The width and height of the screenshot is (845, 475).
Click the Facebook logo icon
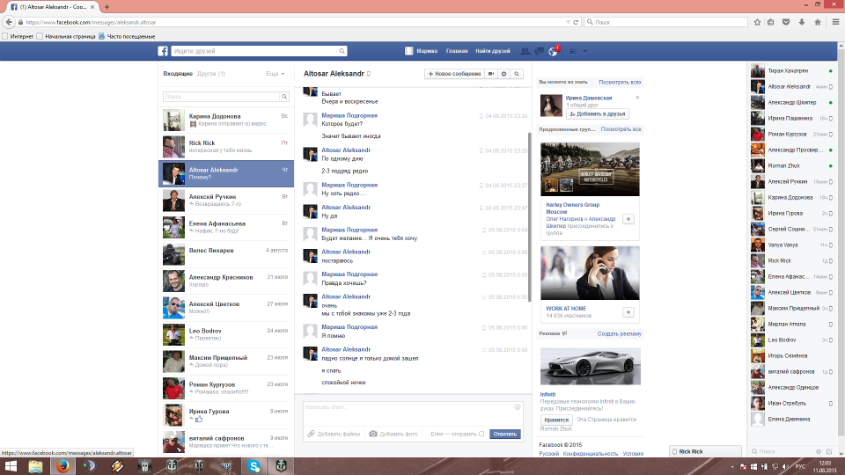click(x=163, y=51)
